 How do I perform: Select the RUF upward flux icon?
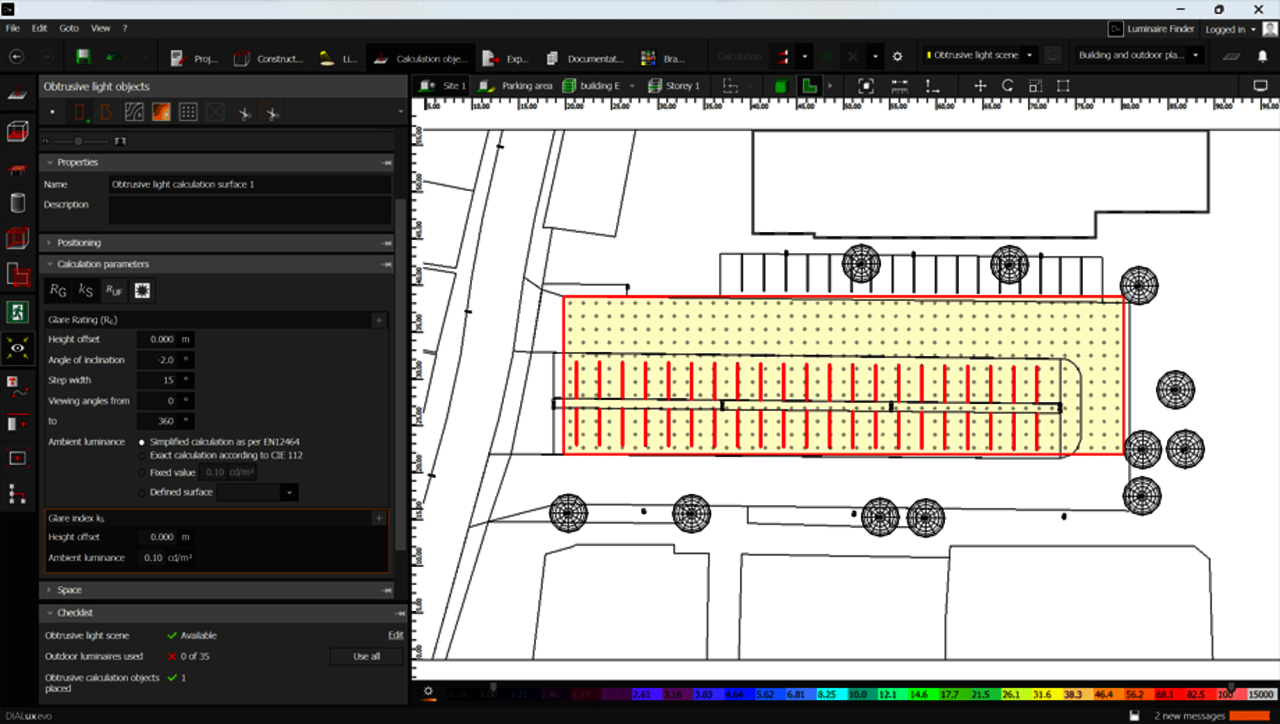click(114, 291)
